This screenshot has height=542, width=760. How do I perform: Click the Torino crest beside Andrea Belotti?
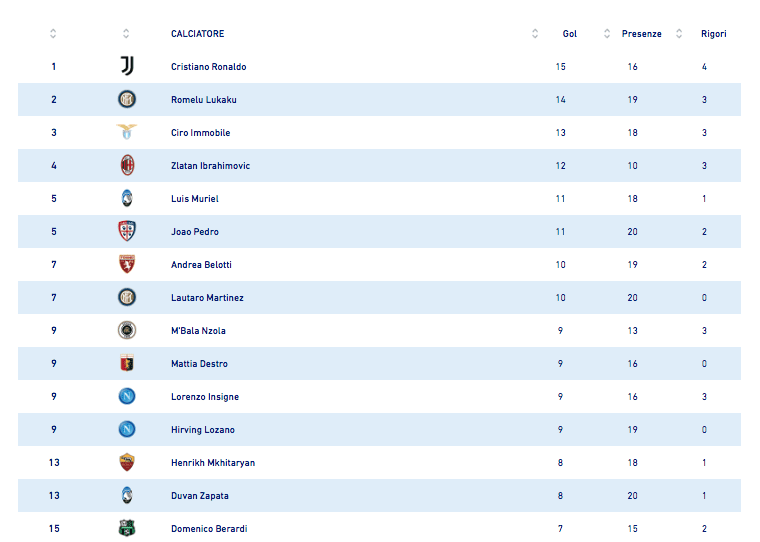coord(126,264)
